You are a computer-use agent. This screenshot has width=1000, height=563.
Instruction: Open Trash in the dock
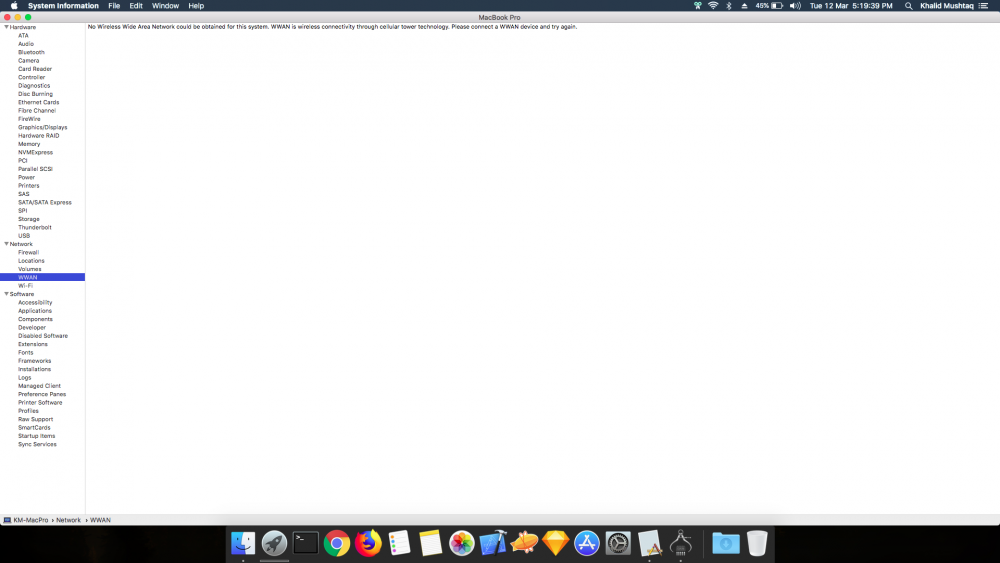pos(757,543)
